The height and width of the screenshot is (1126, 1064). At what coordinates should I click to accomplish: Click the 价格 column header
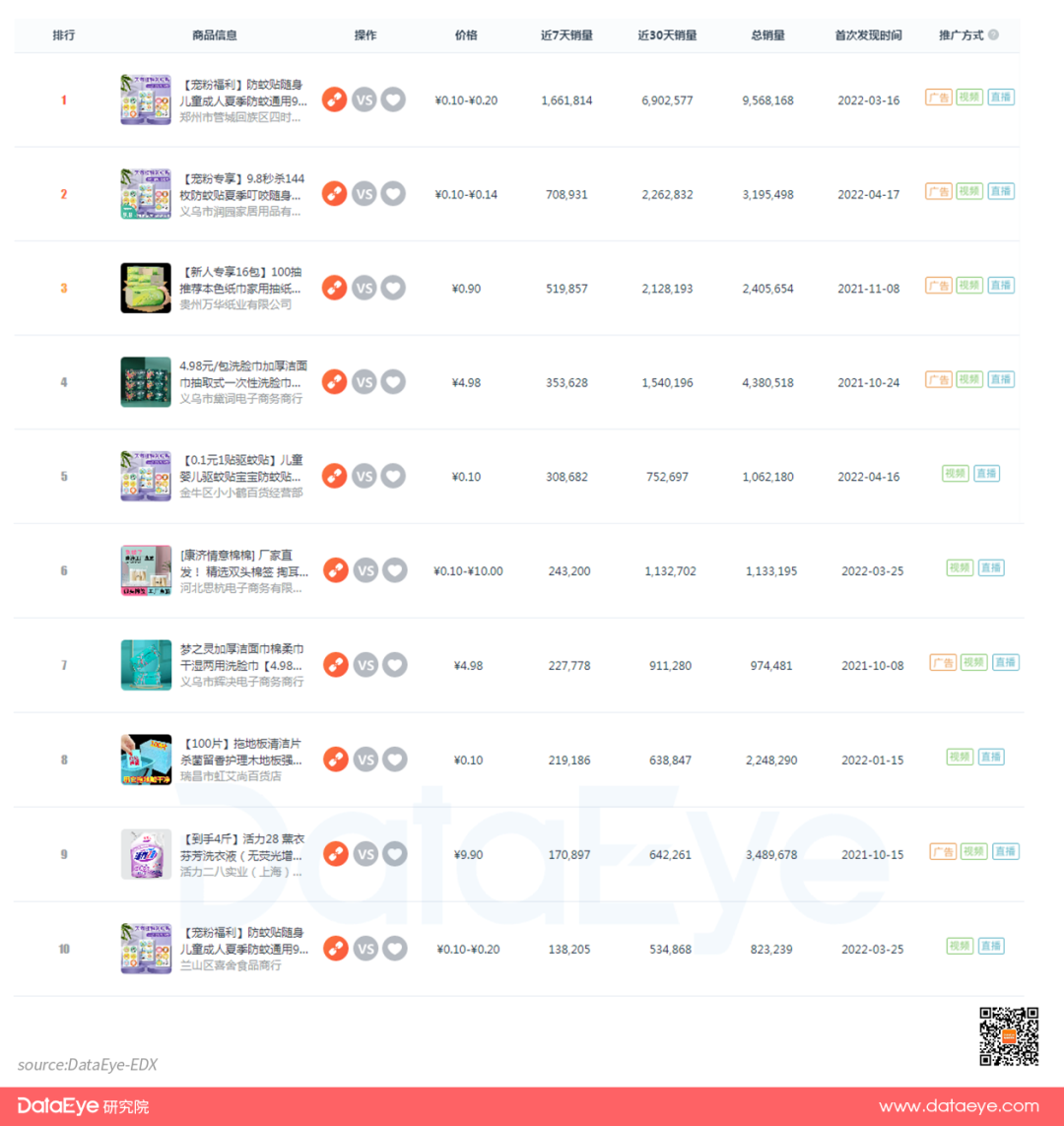(x=466, y=35)
